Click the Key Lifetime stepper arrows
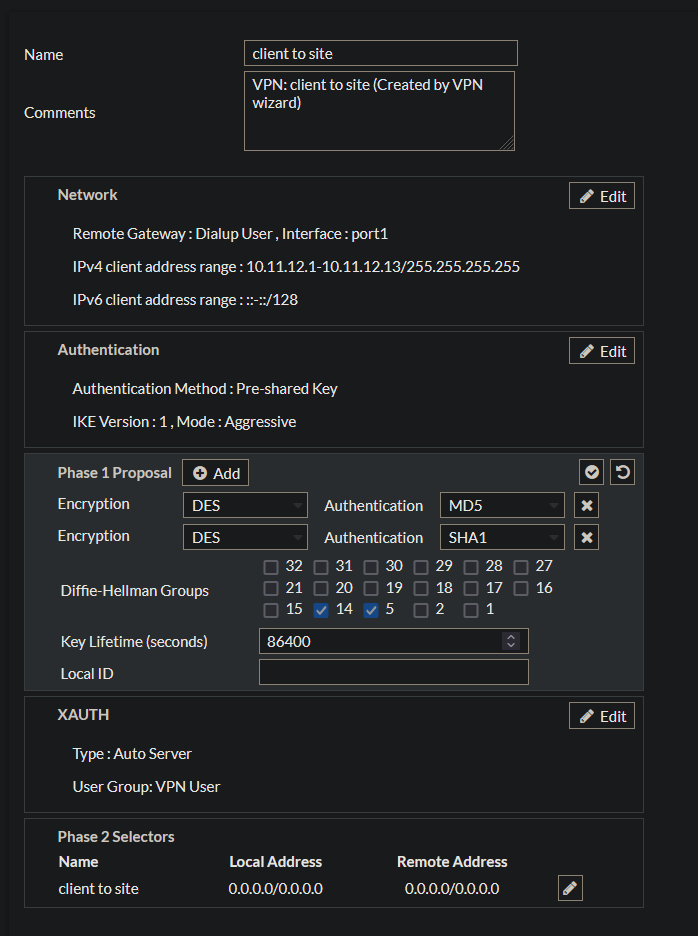The width and height of the screenshot is (698, 936). coord(512,641)
